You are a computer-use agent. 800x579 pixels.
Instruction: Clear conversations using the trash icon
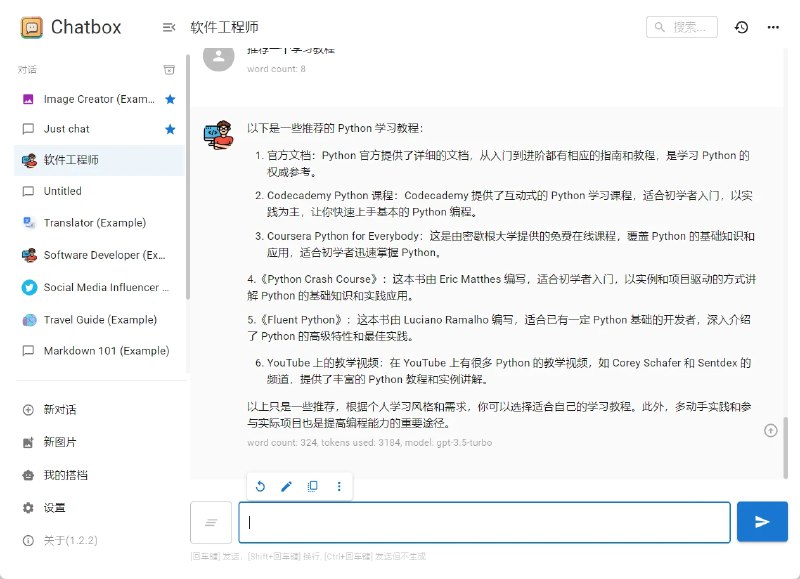pos(170,70)
